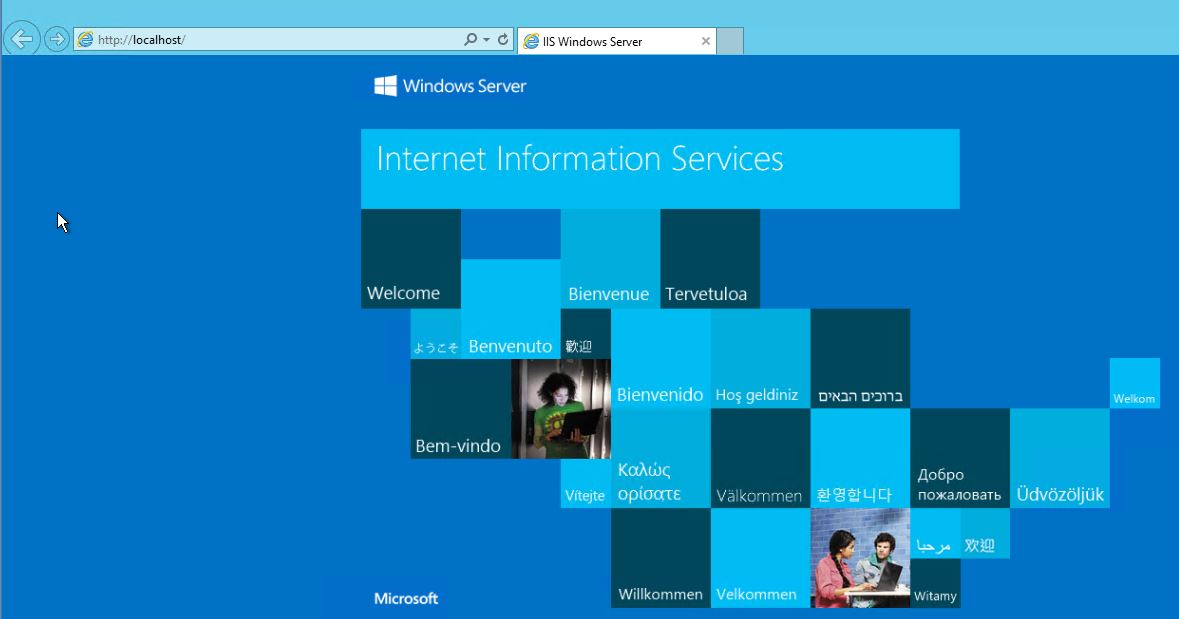
Task: Click the Windows Server logo
Action: click(x=450, y=86)
